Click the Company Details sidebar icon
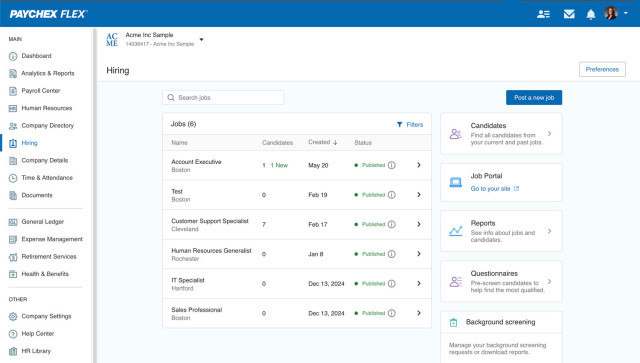 (13, 160)
